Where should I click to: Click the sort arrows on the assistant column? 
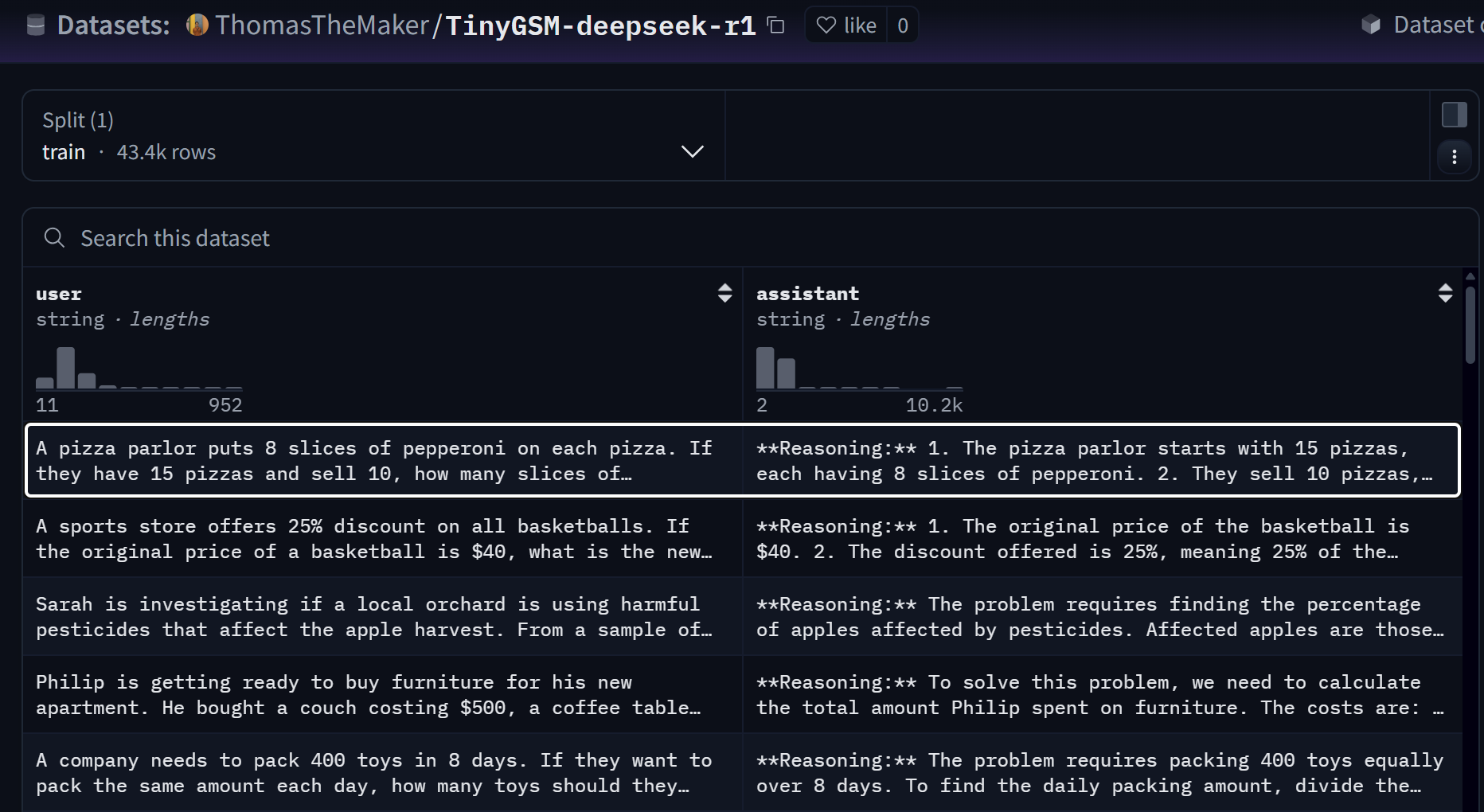click(1446, 293)
